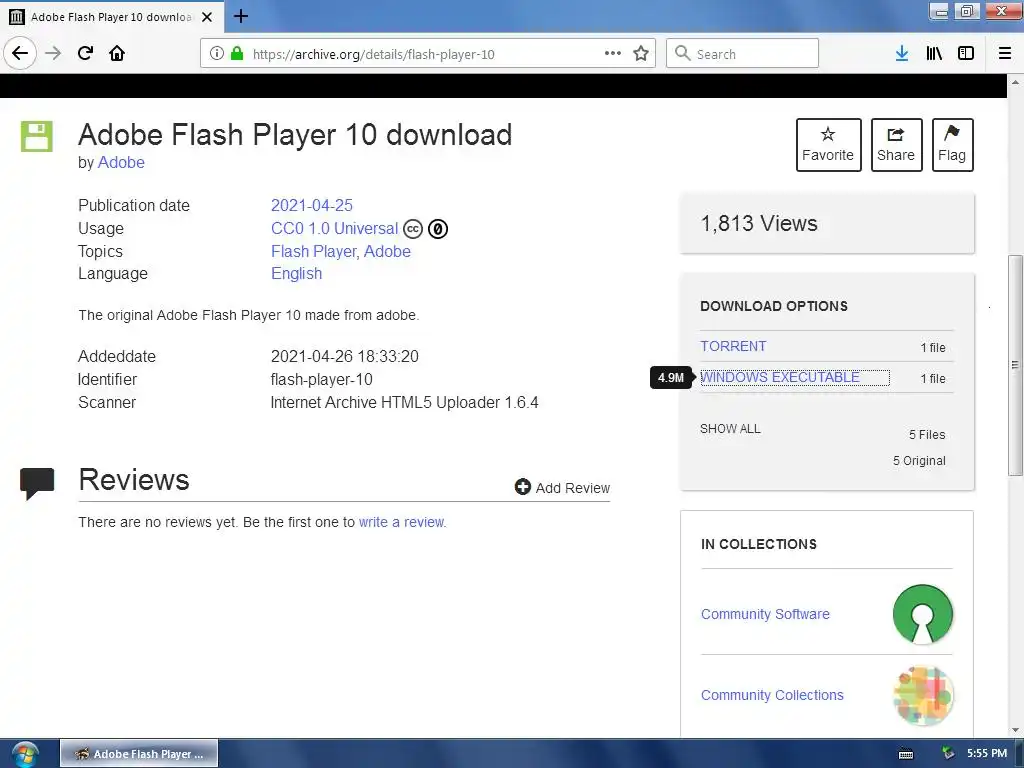Click the Reviews speech bubble icon

coord(37,483)
